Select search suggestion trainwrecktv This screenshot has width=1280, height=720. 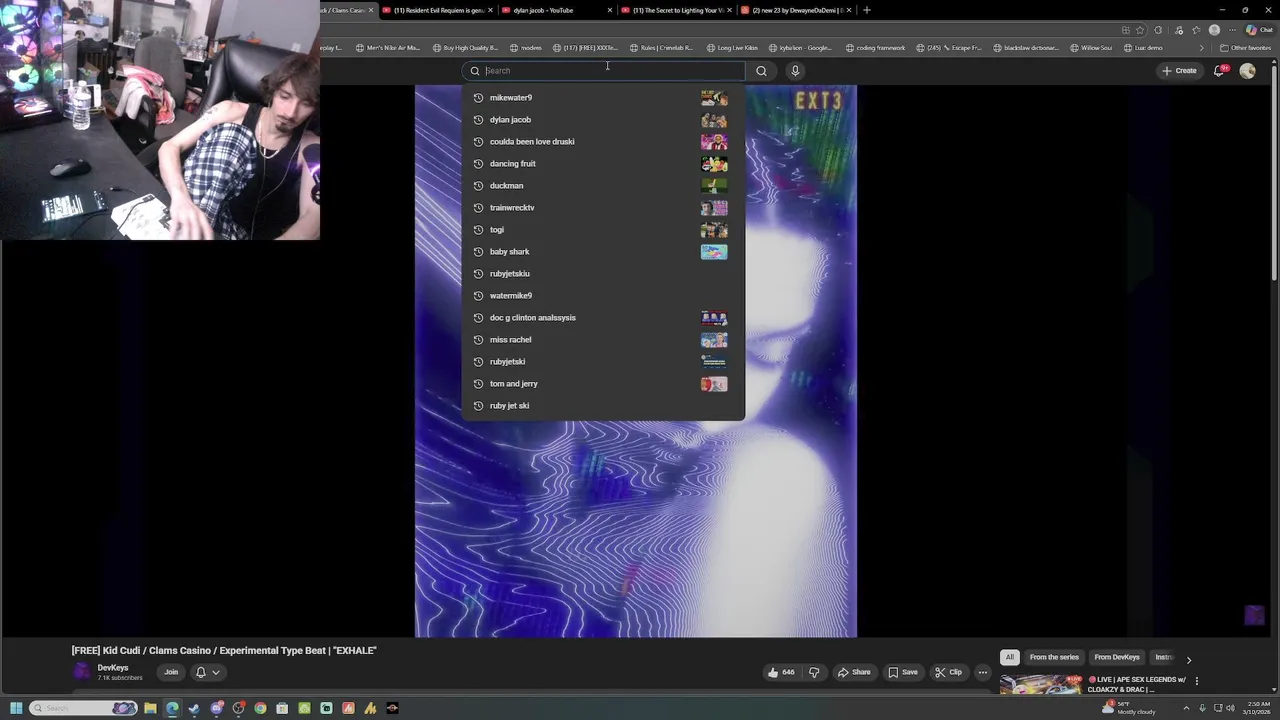point(603,208)
